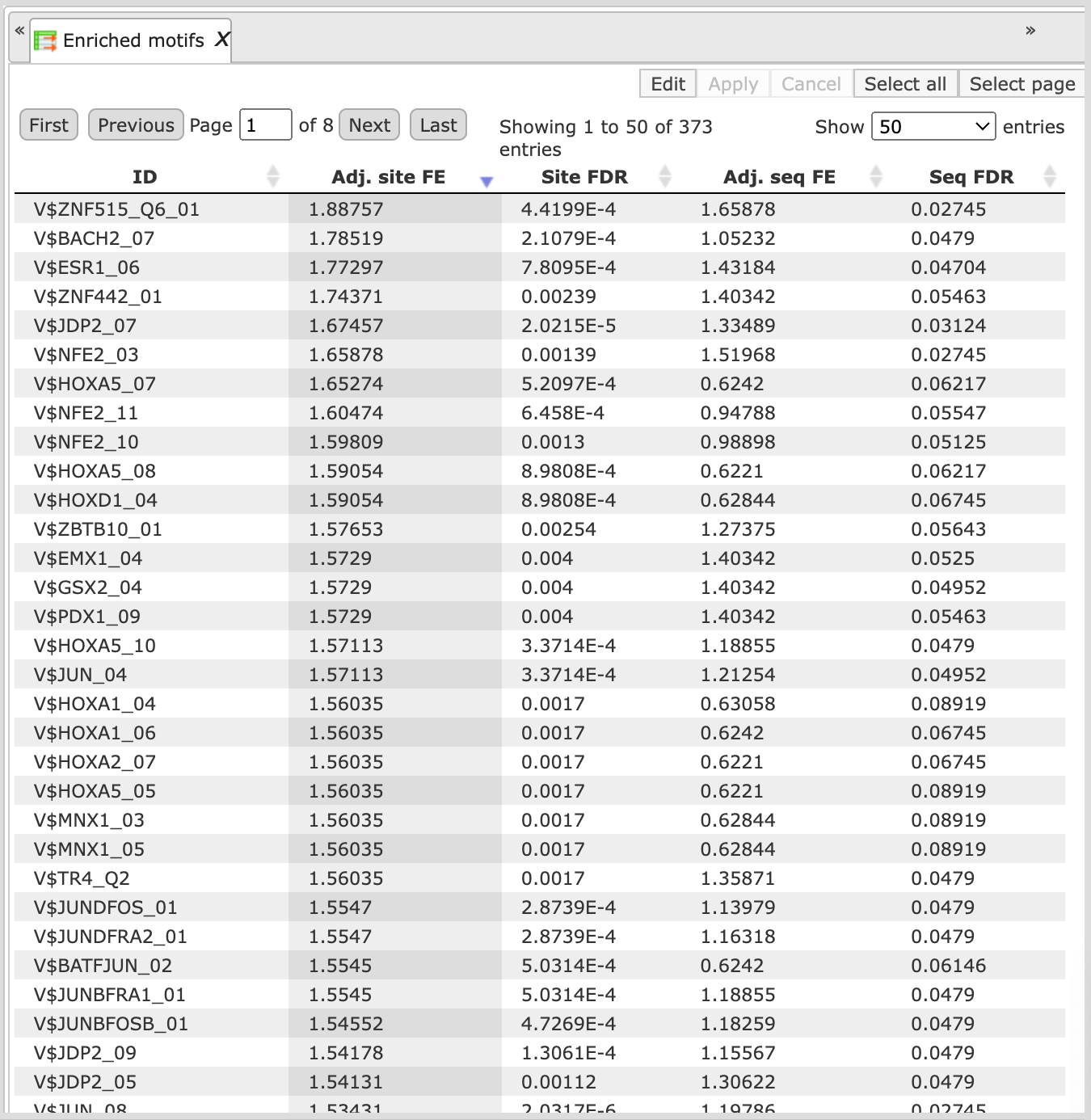Click the left double-chevron tab scroll icon
The width and height of the screenshot is (1091, 1120).
(x=19, y=31)
